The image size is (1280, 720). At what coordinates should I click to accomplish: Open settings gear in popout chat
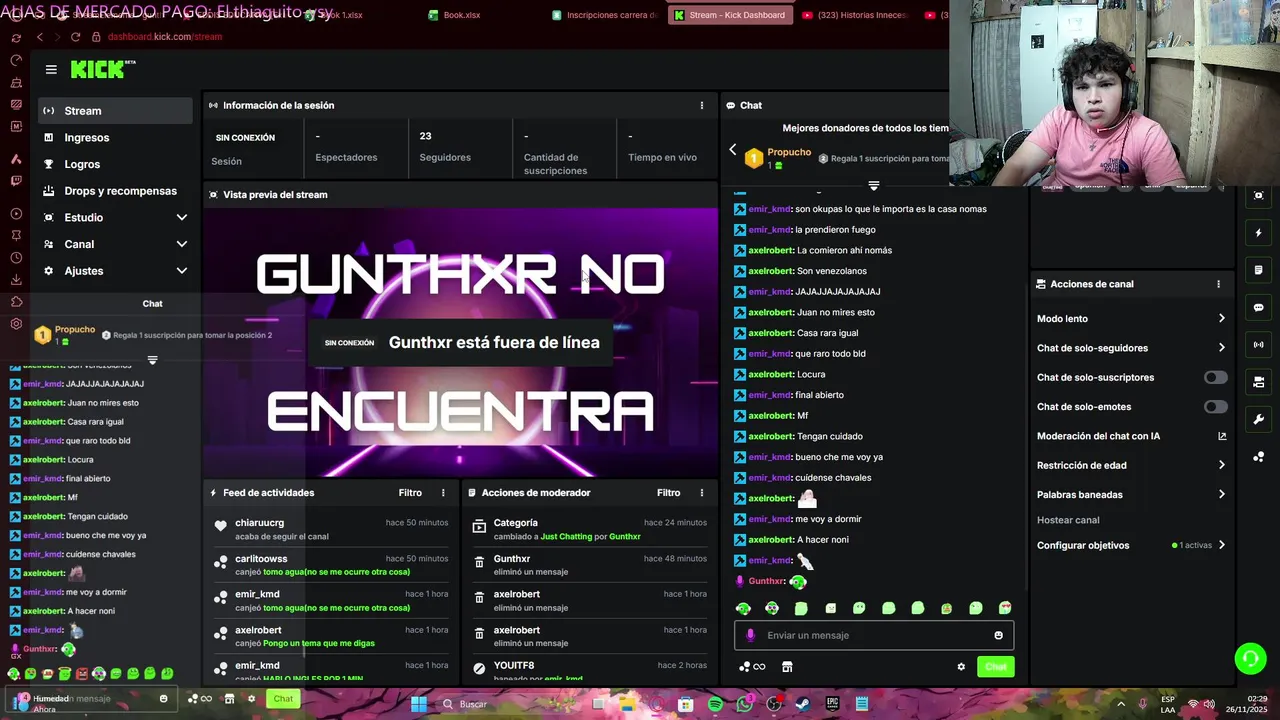click(251, 699)
